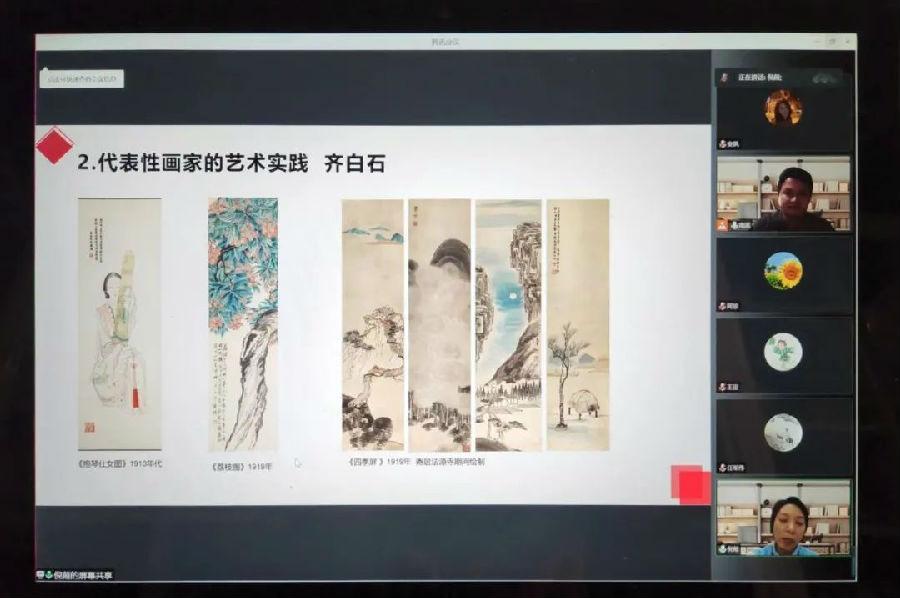The width and height of the screenshot is (900, 598).
Task: Click the red square at slide's bottom right
Action: [690, 484]
